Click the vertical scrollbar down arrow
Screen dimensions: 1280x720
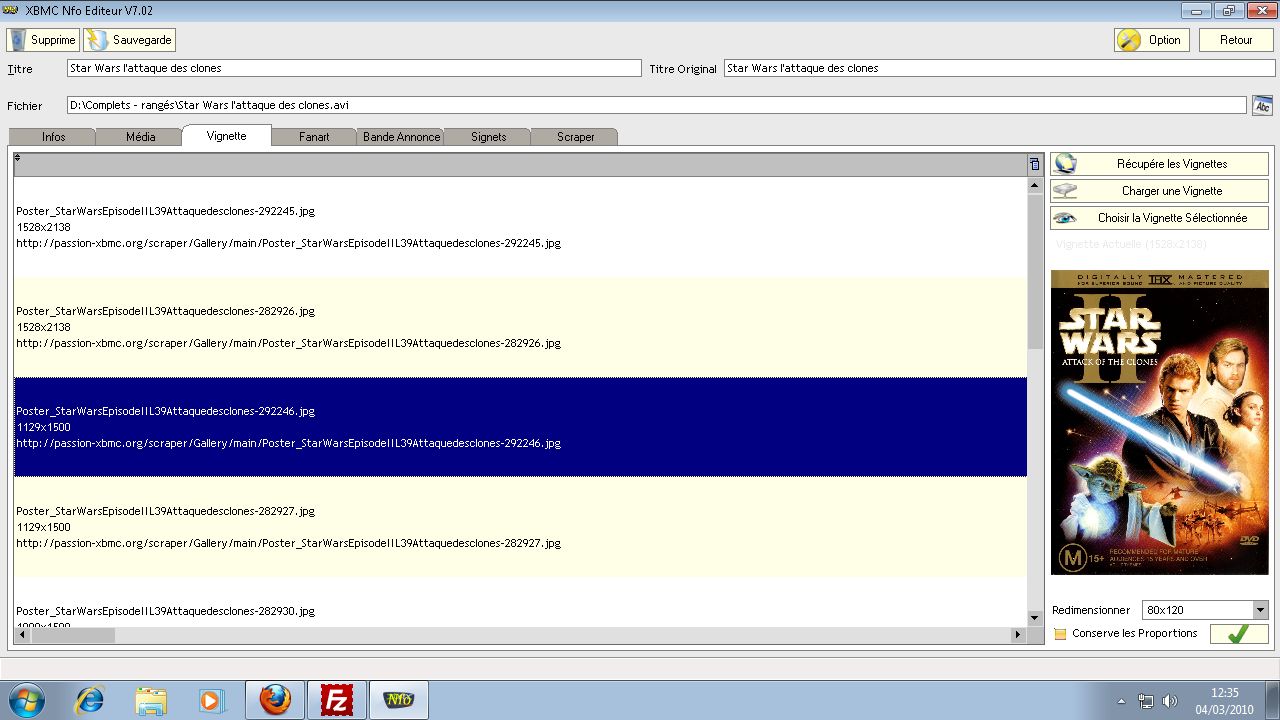coord(1035,620)
